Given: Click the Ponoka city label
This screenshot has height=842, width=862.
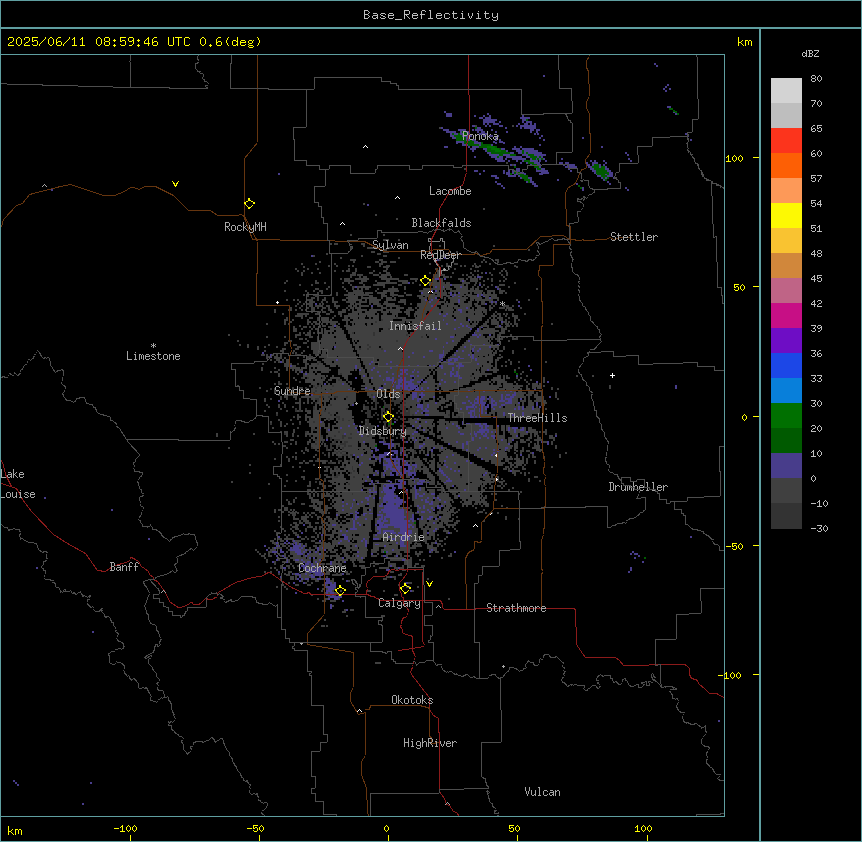Looking at the screenshot, I should click(480, 136).
